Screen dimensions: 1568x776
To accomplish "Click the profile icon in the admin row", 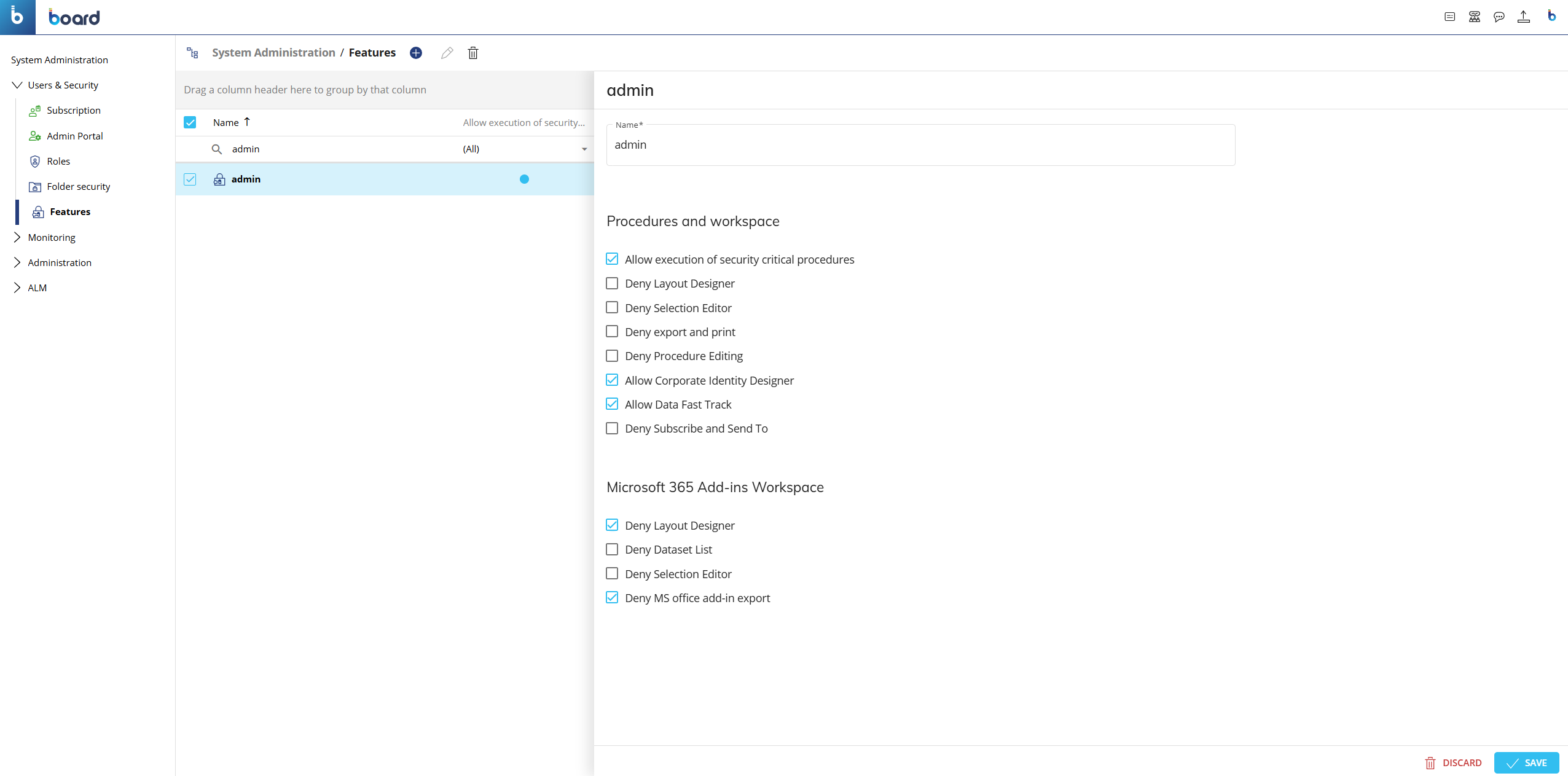I will [x=219, y=179].
